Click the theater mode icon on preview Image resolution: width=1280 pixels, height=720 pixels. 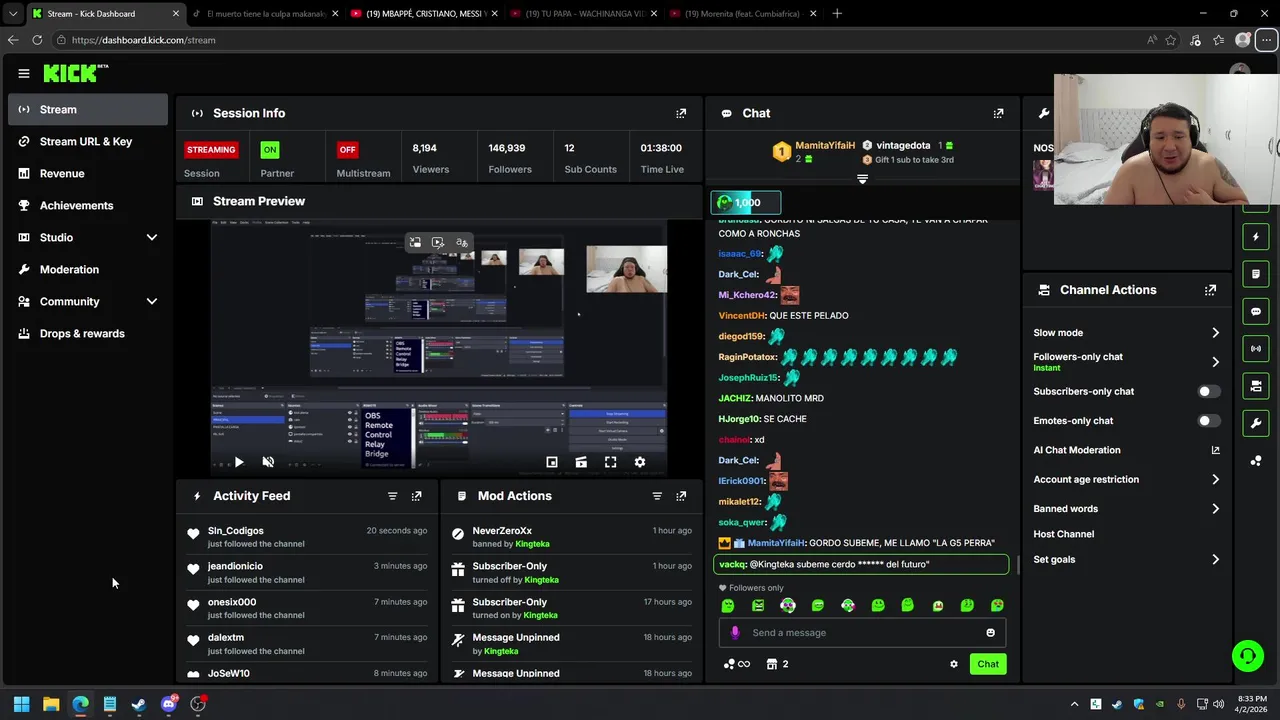coord(581,462)
